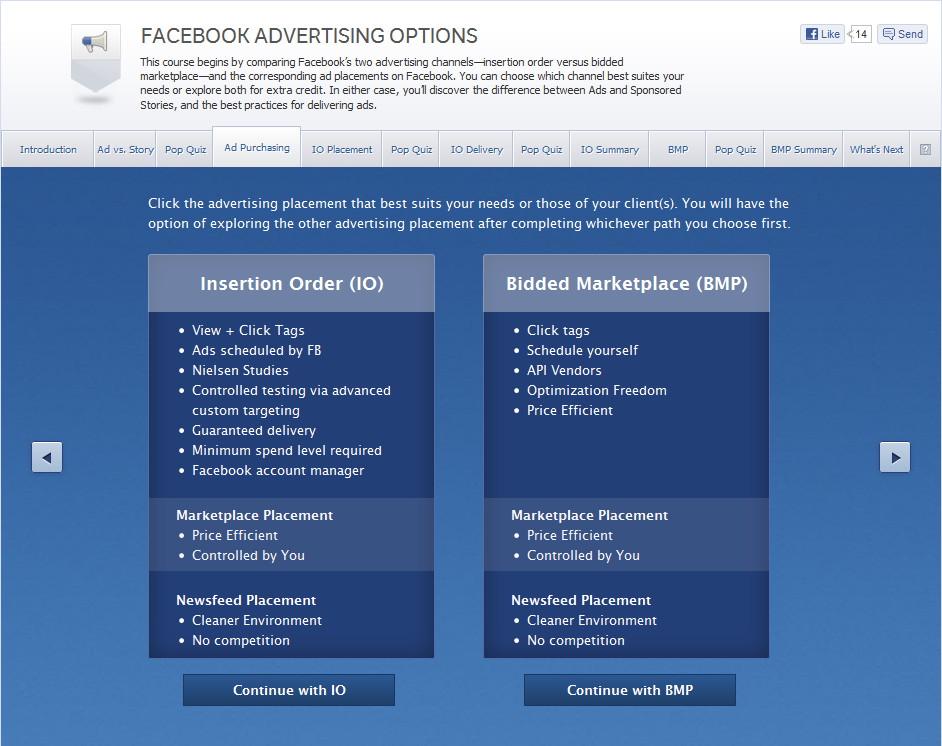This screenshot has height=746, width=942.
Task: Click 'No competition' bullet in IO panel
Action: tap(241, 640)
